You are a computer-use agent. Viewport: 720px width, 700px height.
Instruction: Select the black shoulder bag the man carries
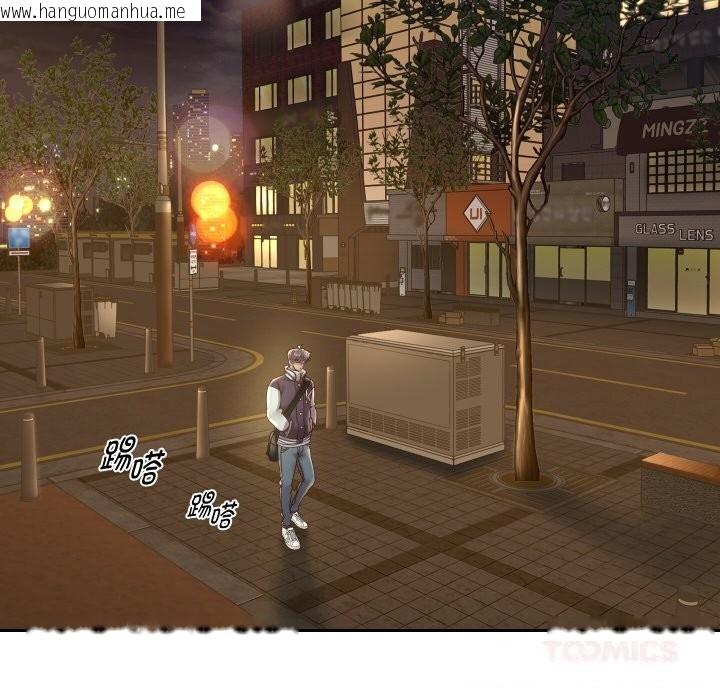(x=272, y=443)
